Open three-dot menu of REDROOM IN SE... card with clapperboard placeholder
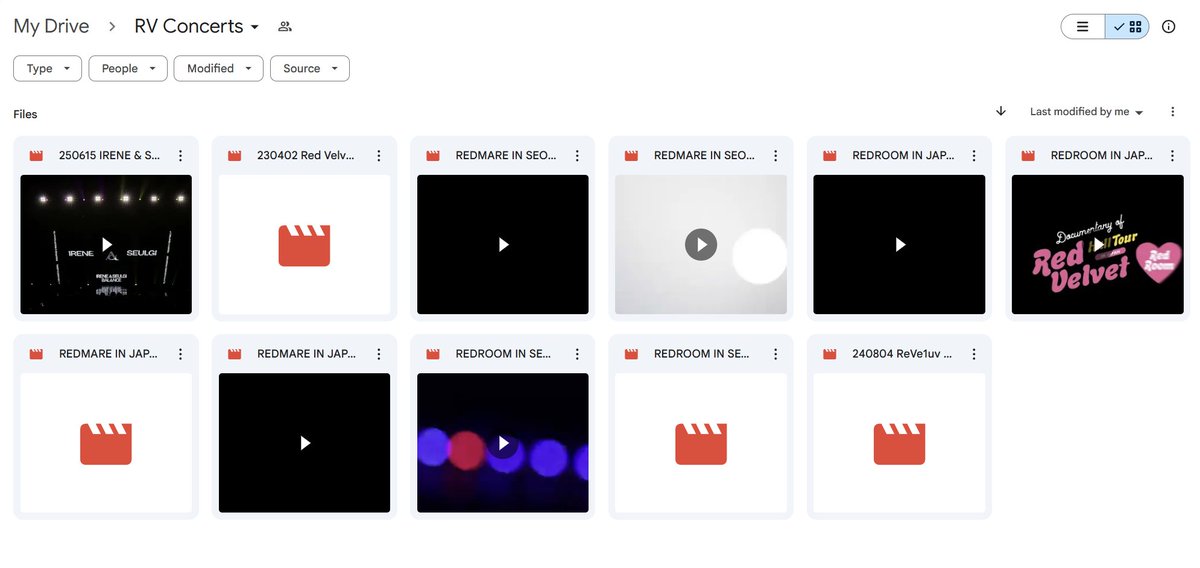The width and height of the screenshot is (1200, 568). [775, 354]
